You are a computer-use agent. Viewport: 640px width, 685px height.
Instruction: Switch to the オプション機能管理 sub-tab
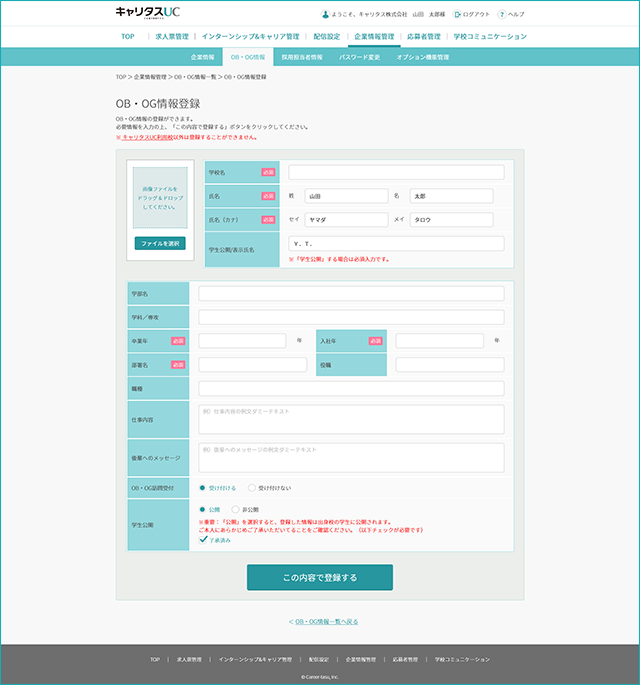[x=422, y=57]
